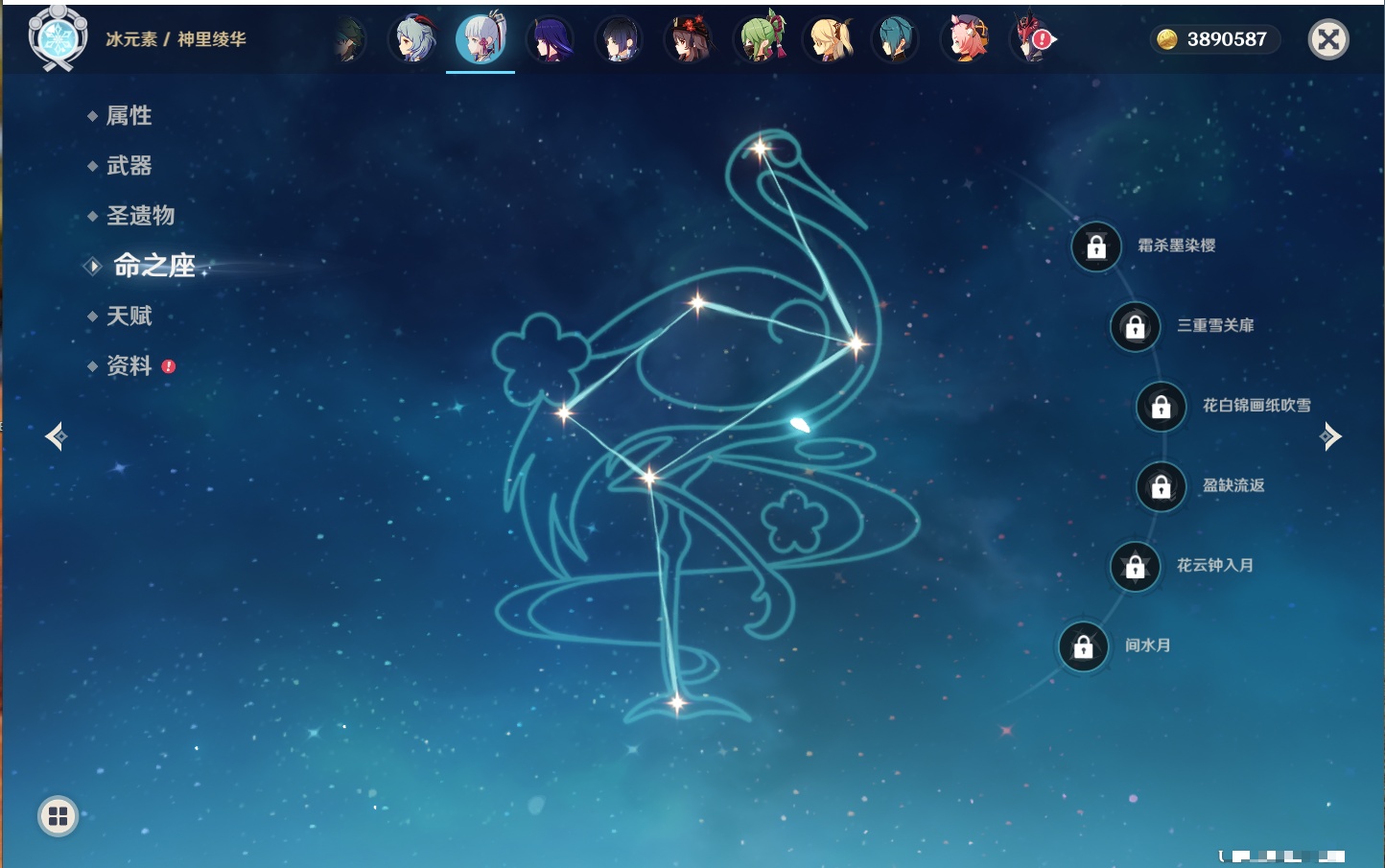Select the masked green-haired character portrait
Viewport: 1385px width, 868px height.
pyautogui.click(x=761, y=39)
